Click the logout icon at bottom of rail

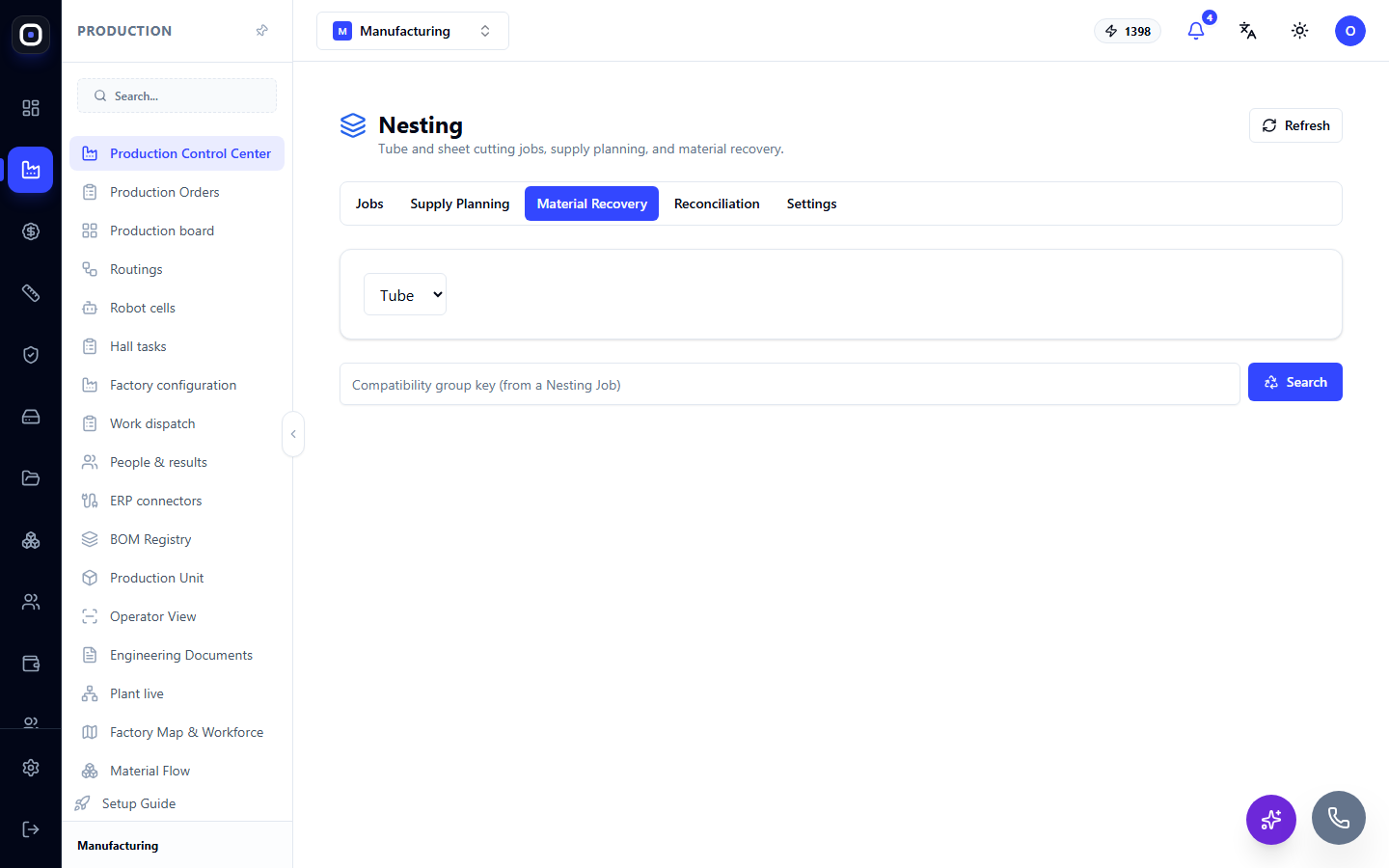pos(31,829)
